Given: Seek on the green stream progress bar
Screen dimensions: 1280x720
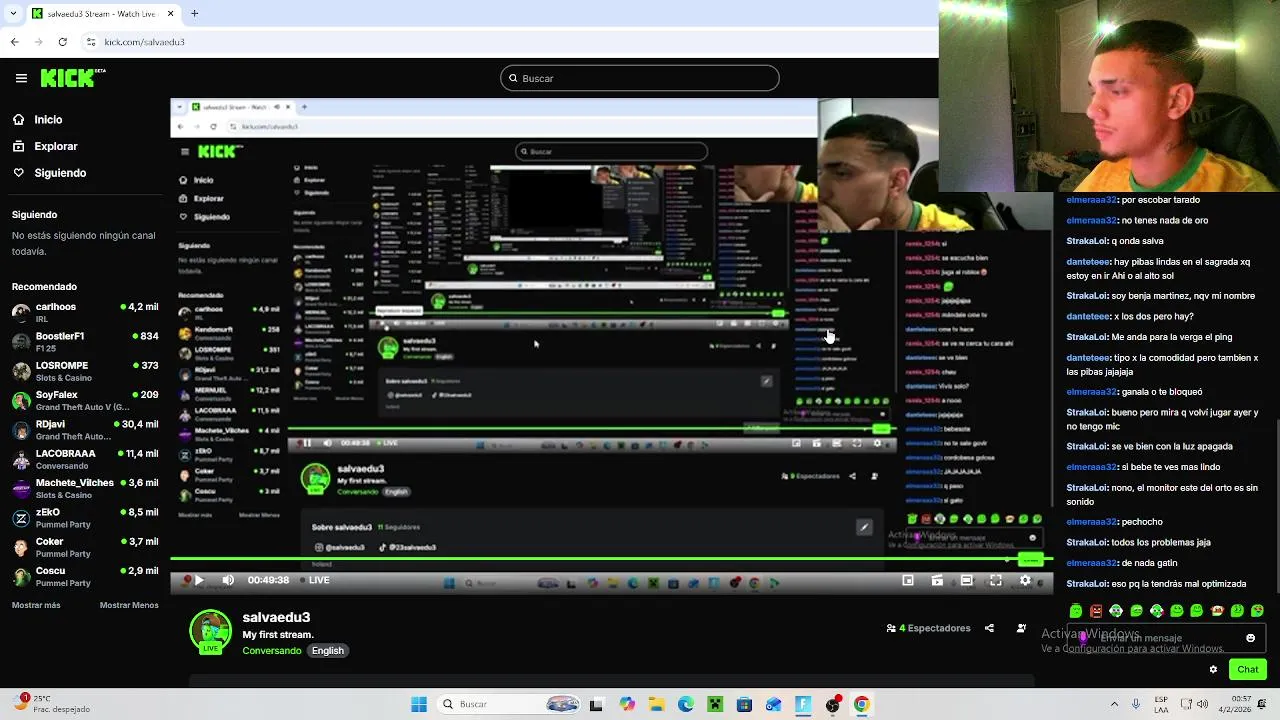Looking at the screenshot, I should [611, 560].
